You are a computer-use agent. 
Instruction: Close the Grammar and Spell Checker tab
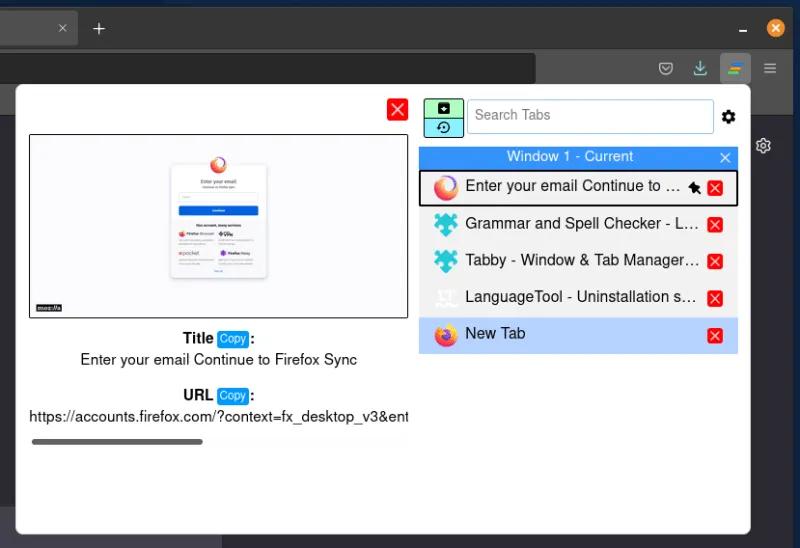[x=715, y=225]
